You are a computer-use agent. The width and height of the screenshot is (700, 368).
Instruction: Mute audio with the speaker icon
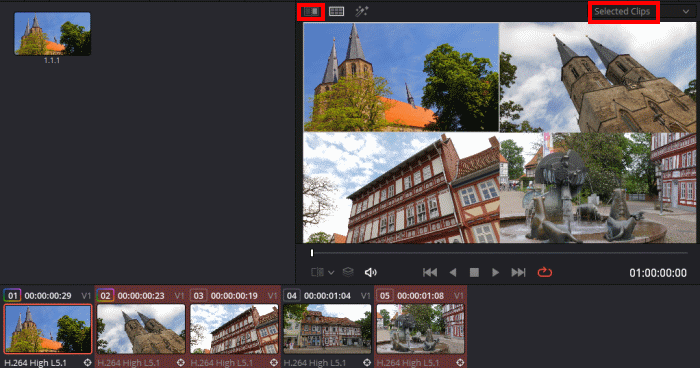(x=371, y=272)
